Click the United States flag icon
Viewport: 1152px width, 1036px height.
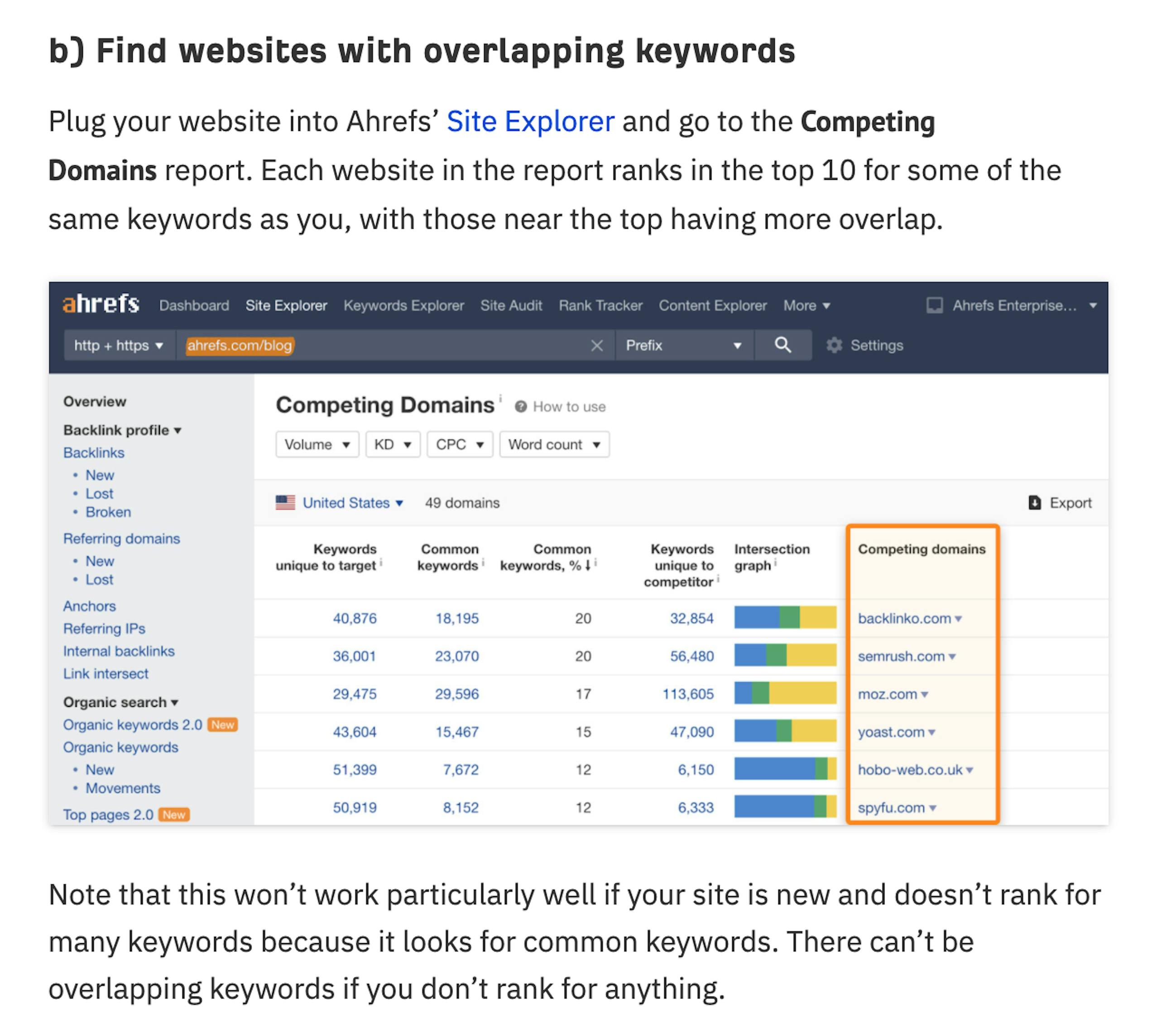click(285, 503)
